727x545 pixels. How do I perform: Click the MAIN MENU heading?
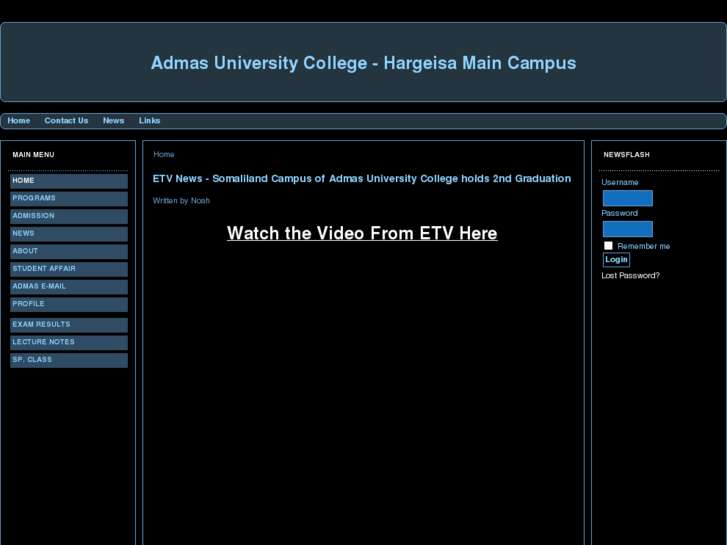(x=33, y=155)
